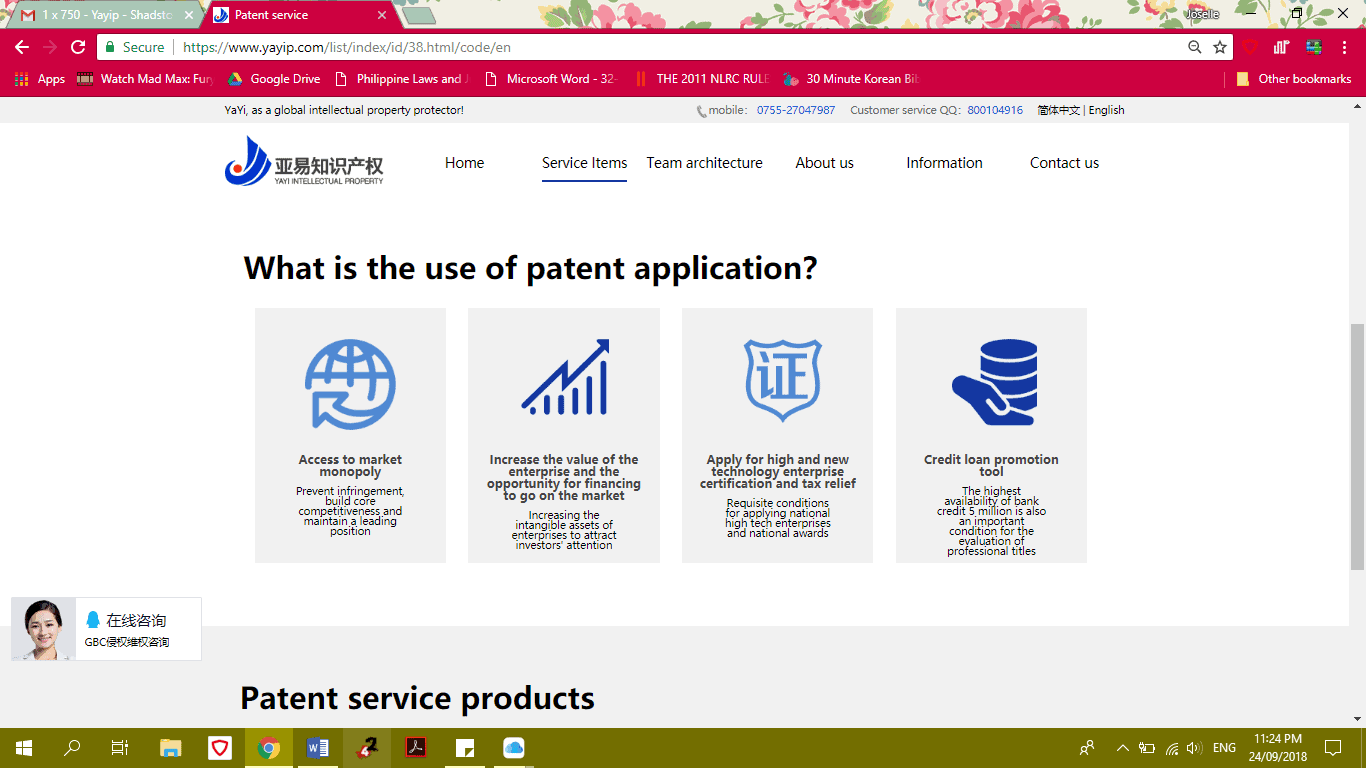1366x768 pixels.
Task: Click the globe market monopoly icon
Action: (350, 385)
